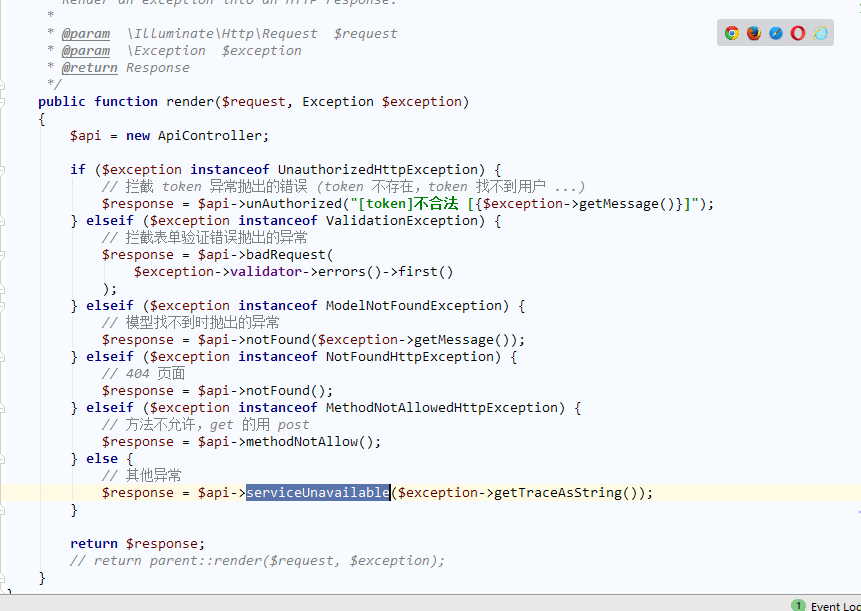
Task: Click the first @param doc tag
Action: [x=86, y=33]
